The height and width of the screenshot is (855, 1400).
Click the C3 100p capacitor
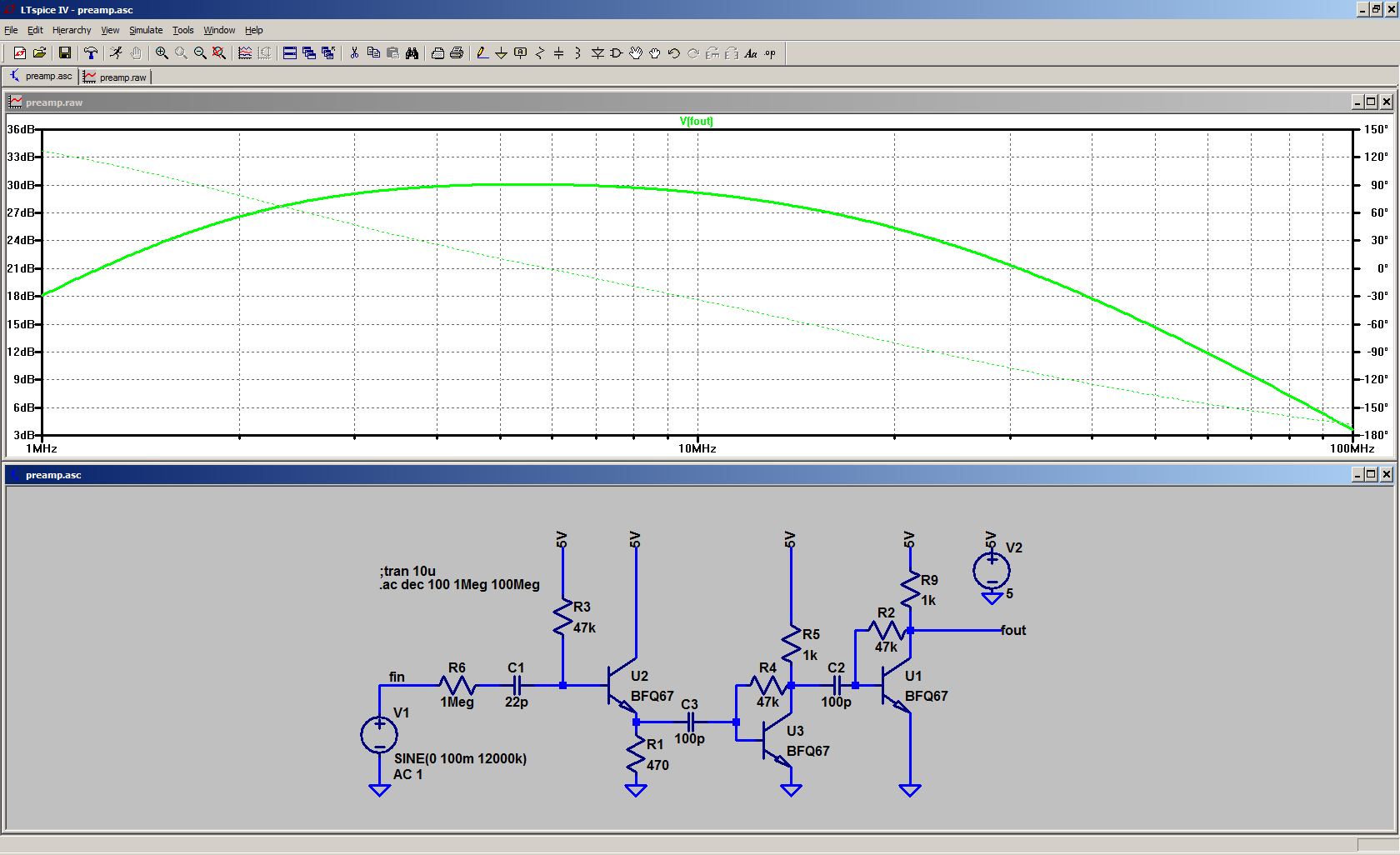coord(690,722)
